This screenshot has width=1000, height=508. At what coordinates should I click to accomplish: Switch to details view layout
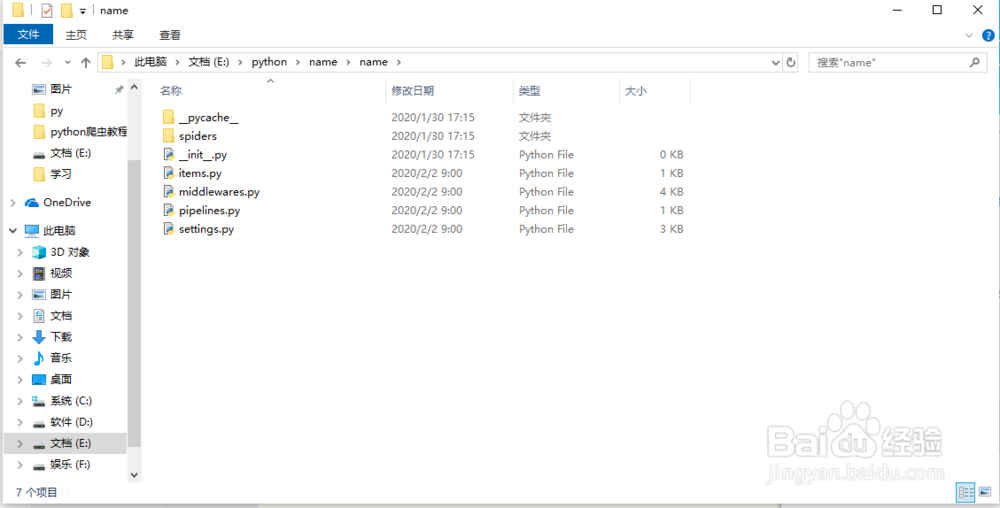(x=966, y=492)
